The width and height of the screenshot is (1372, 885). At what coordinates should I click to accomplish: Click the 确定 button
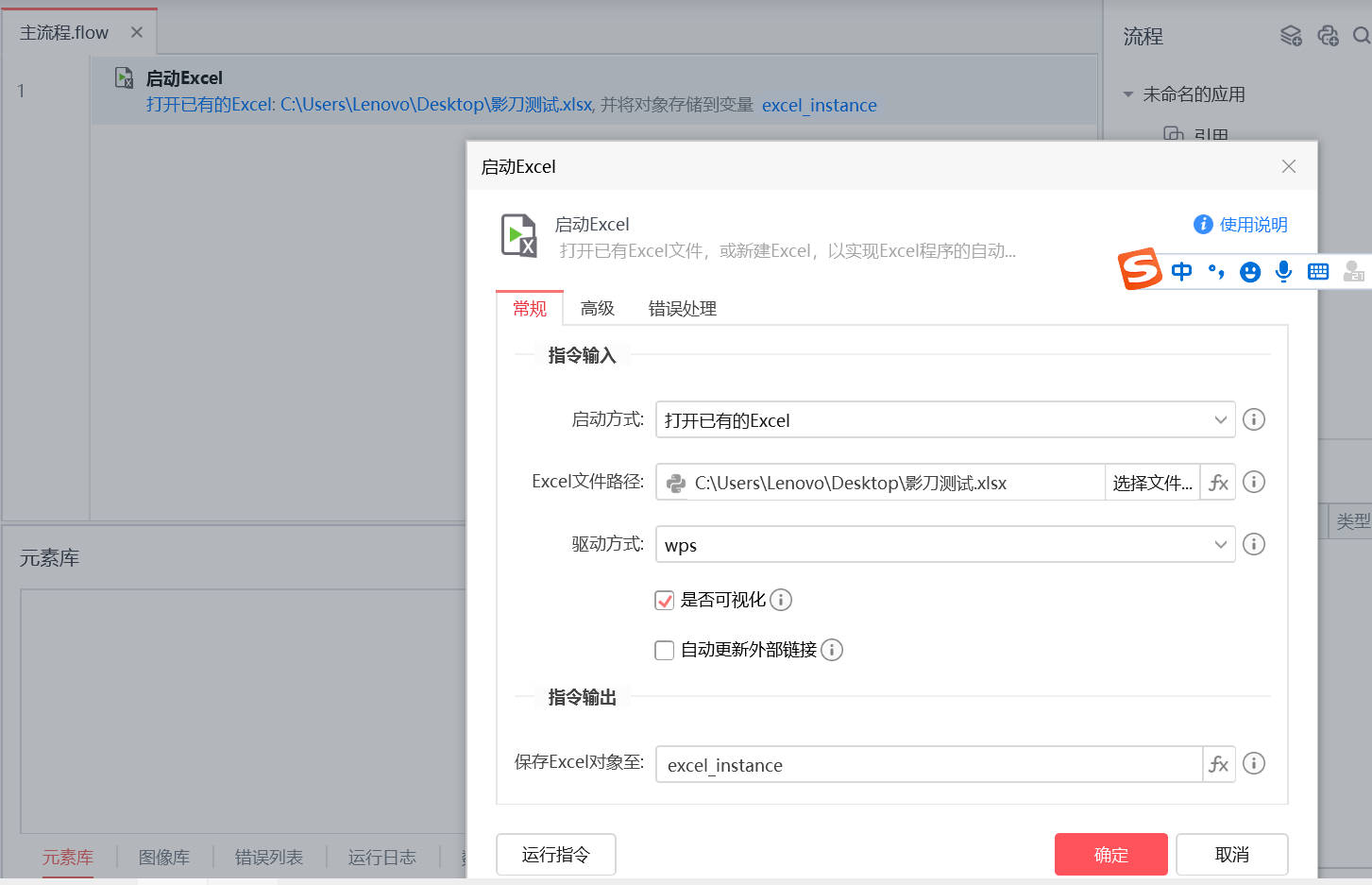tap(1110, 855)
